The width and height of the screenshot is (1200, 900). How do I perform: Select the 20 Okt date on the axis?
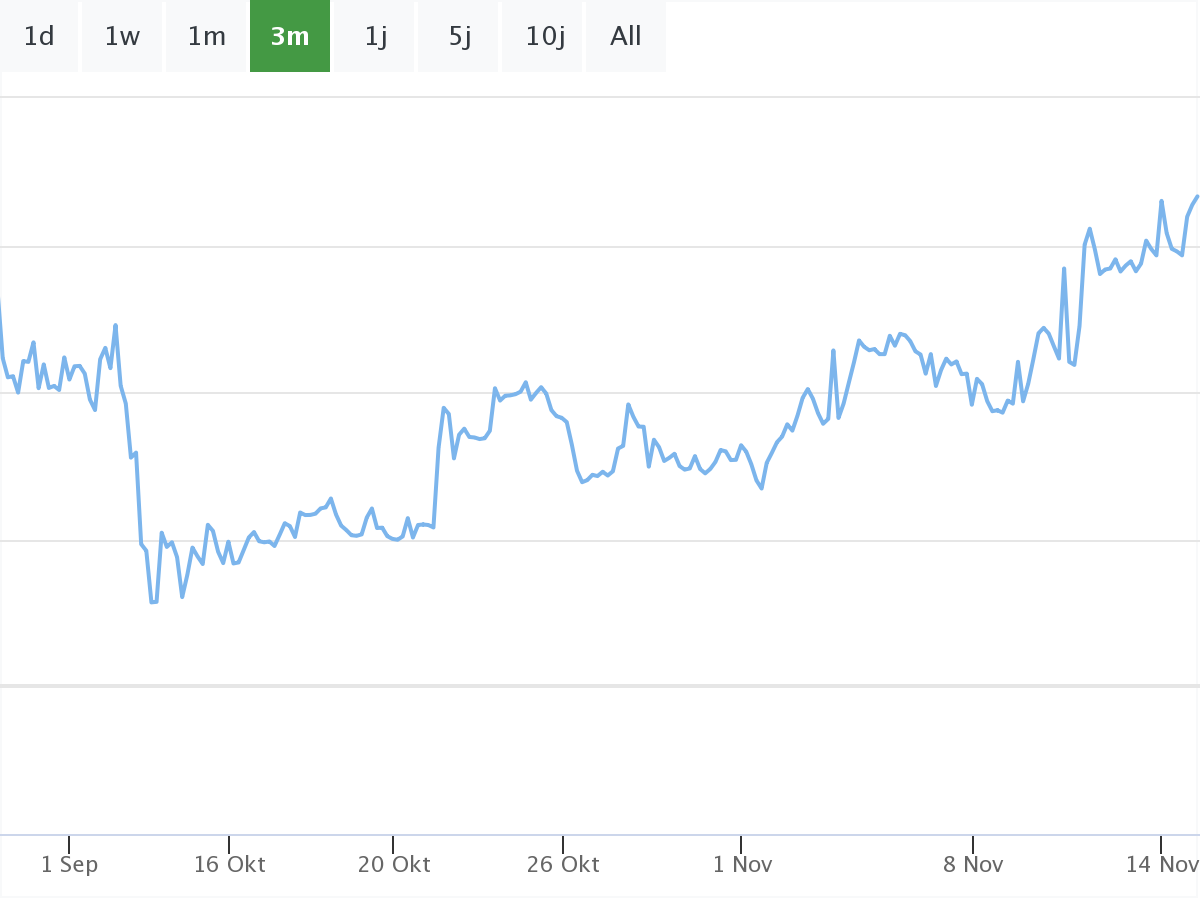(394, 864)
